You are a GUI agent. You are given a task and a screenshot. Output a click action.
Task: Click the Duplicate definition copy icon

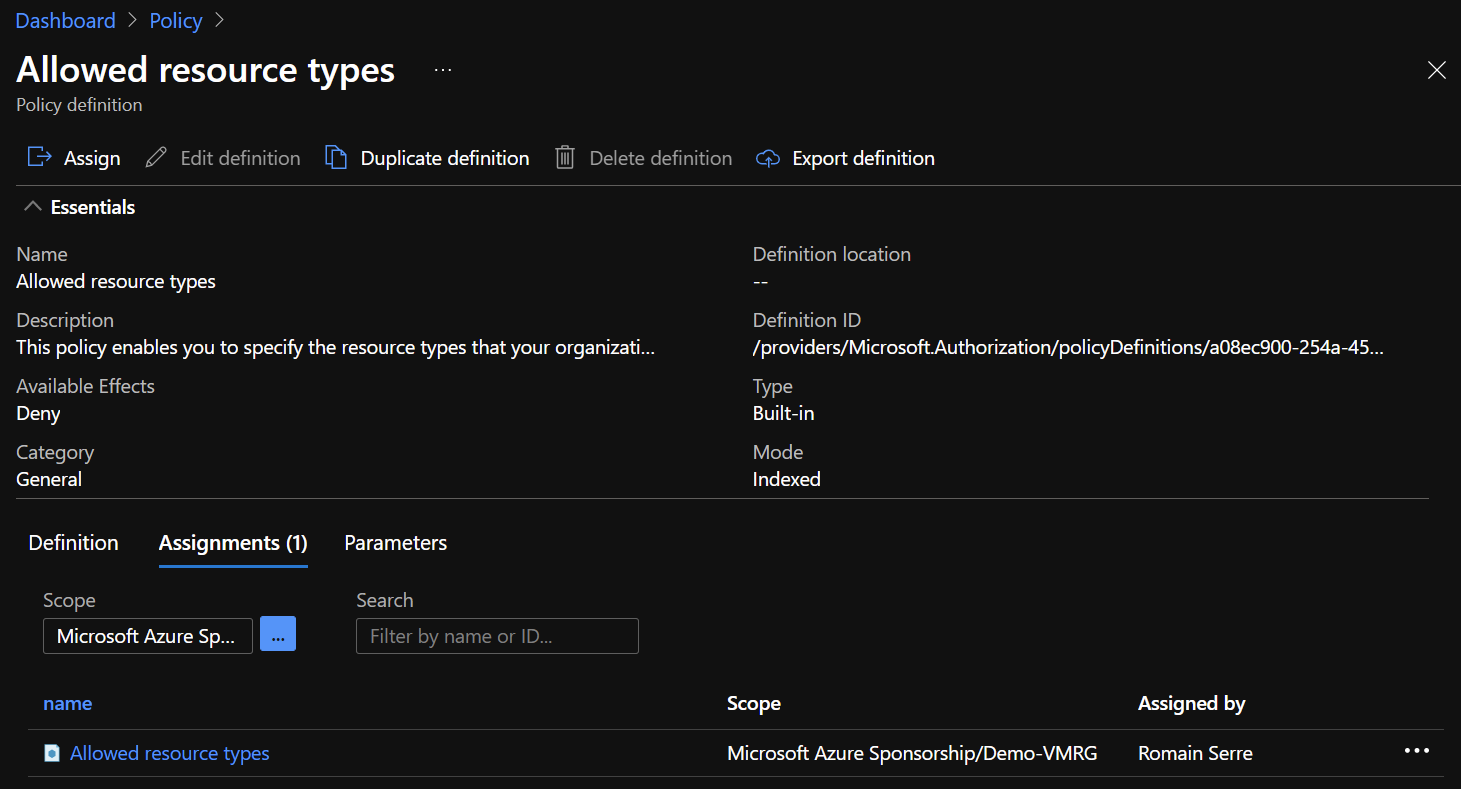337,158
